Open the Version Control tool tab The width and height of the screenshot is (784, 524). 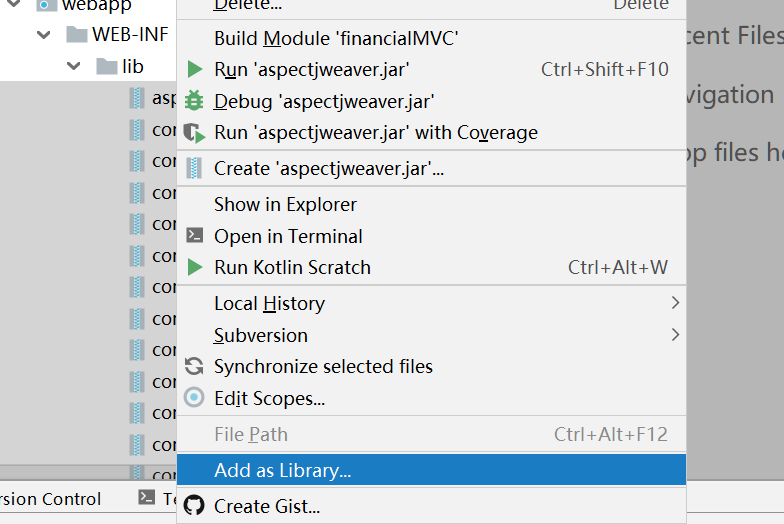[50, 498]
